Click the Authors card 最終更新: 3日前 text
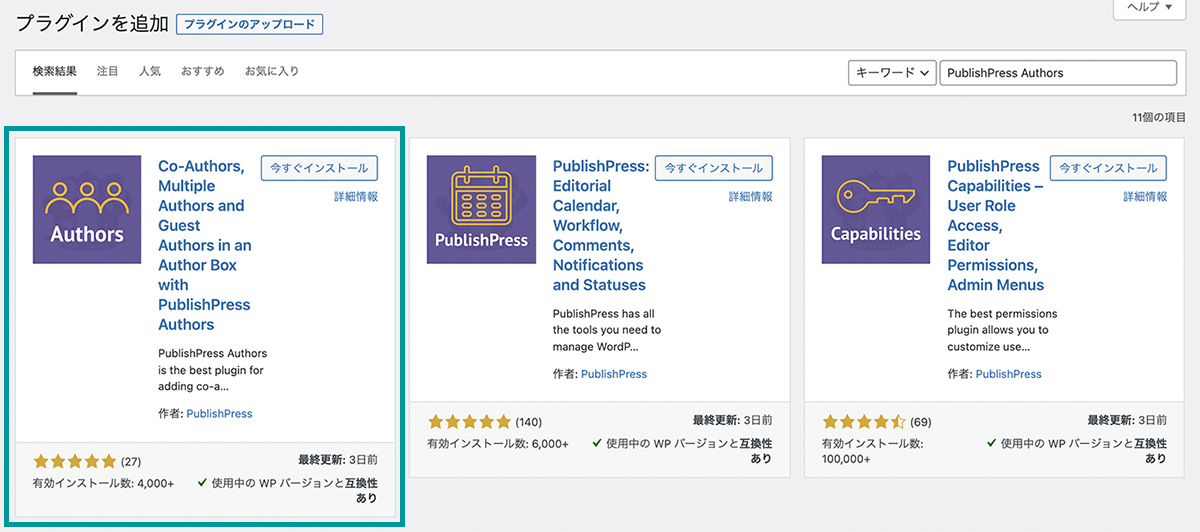Viewport: 1200px width, 532px height. (x=338, y=461)
